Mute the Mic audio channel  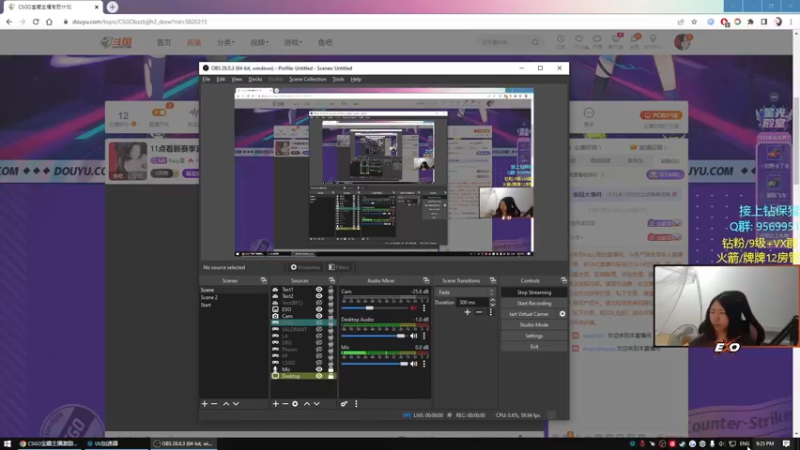(x=414, y=364)
